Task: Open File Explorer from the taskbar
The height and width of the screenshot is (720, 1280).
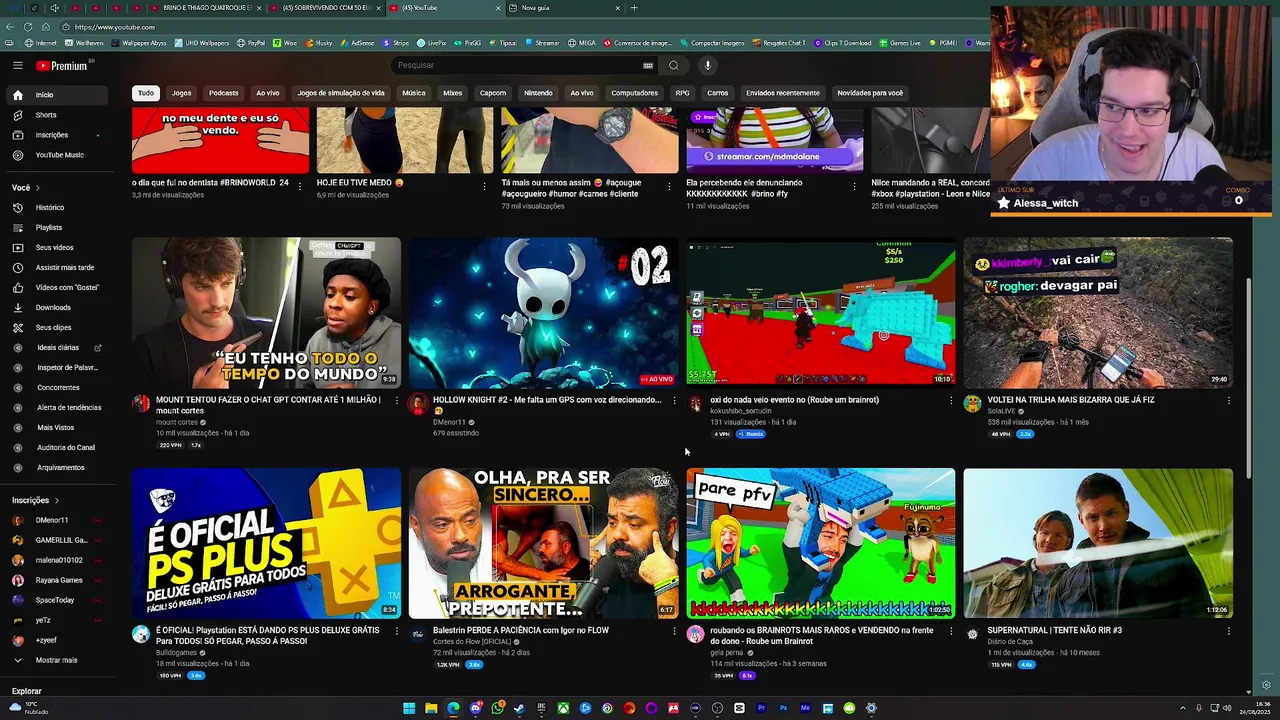Action: pyautogui.click(x=431, y=708)
